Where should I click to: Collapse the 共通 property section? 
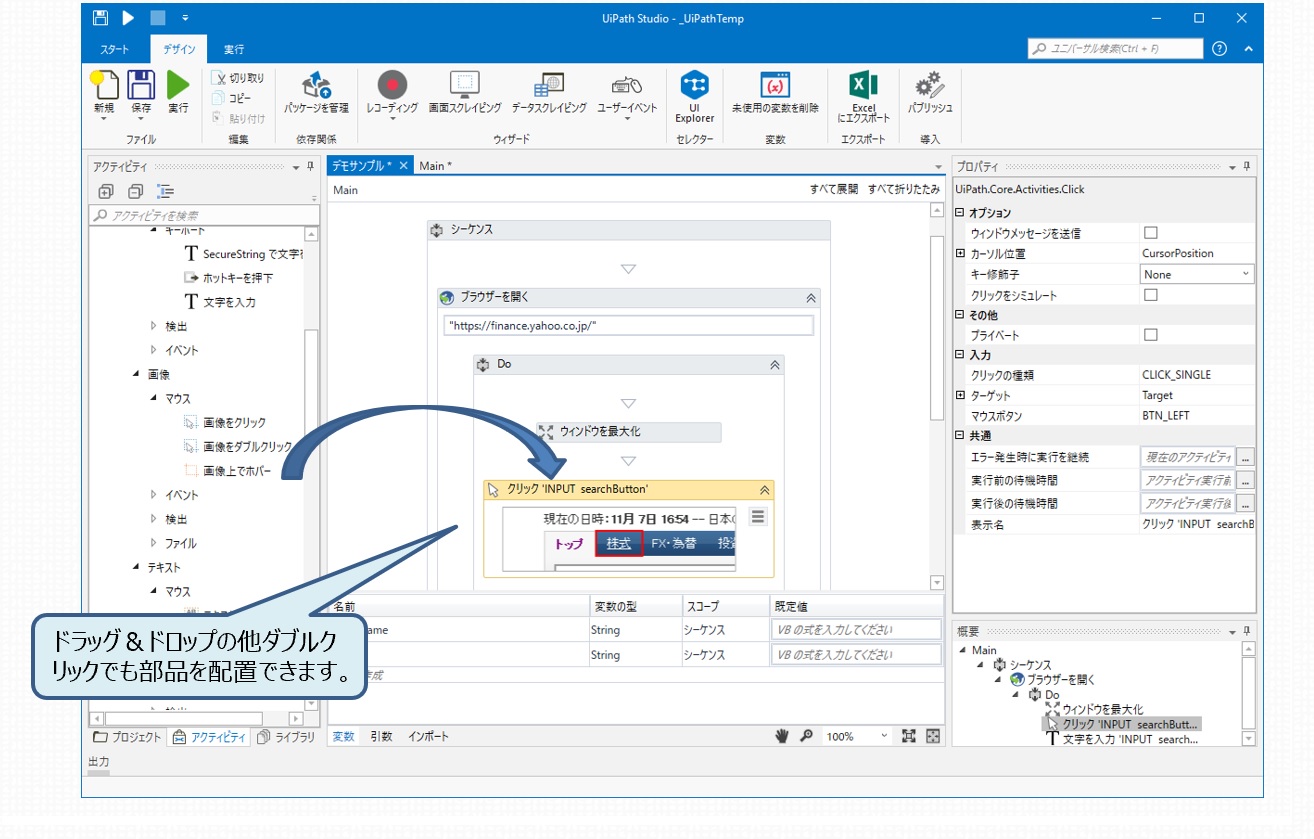(961, 436)
